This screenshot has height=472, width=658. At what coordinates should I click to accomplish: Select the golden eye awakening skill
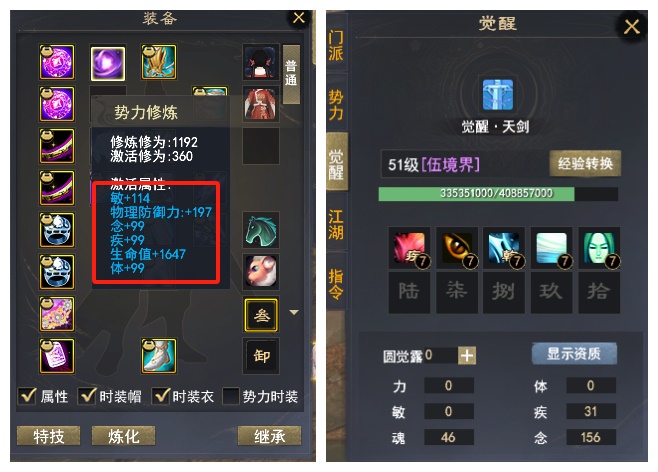457,248
